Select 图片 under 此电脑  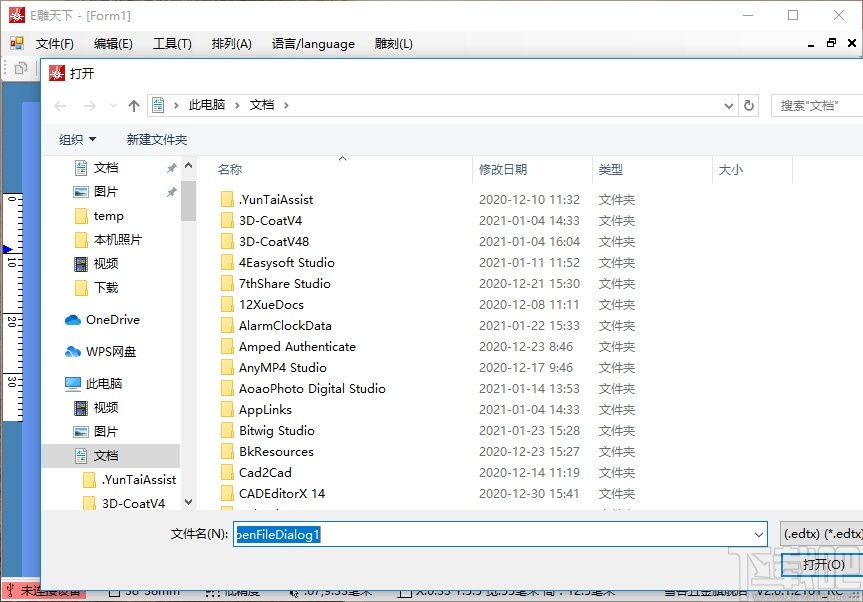point(106,431)
